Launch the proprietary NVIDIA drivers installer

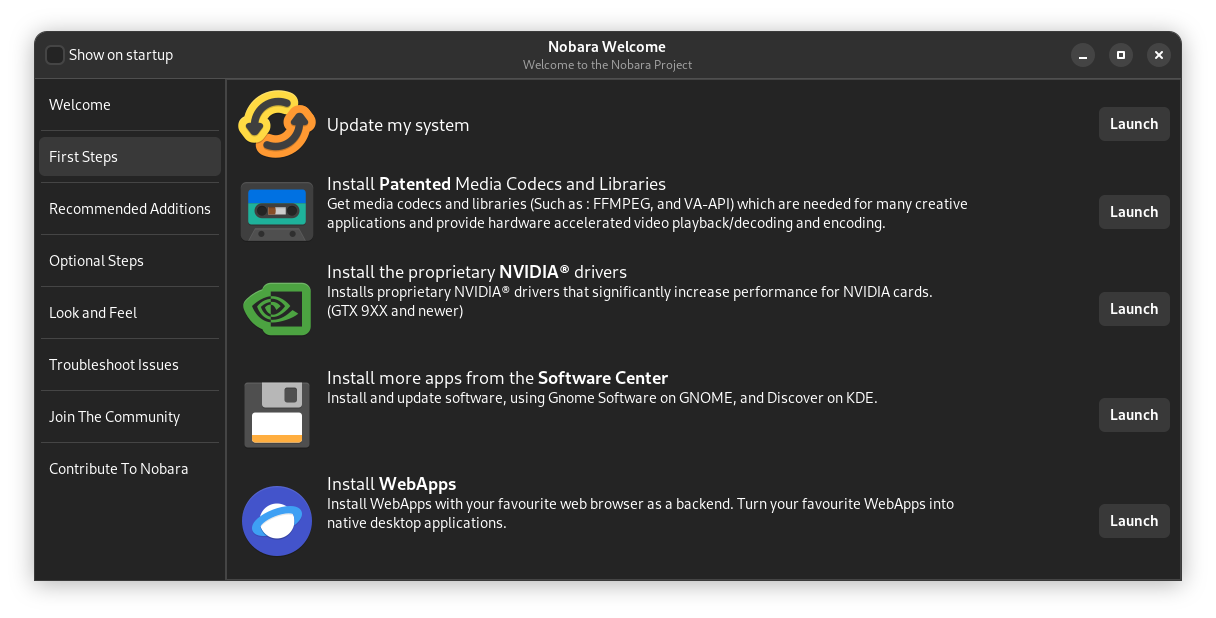(1134, 309)
